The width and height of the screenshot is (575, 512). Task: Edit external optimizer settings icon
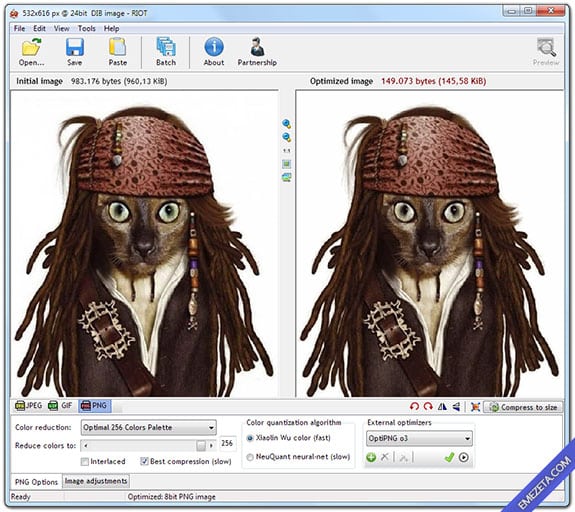(x=403, y=457)
